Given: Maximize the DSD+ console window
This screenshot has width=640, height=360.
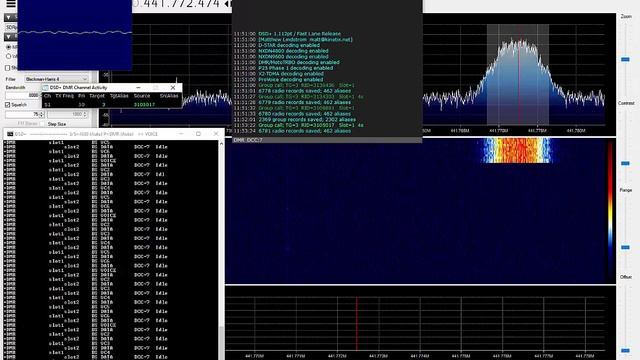Looking at the screenshot, I should click(198, 134).
